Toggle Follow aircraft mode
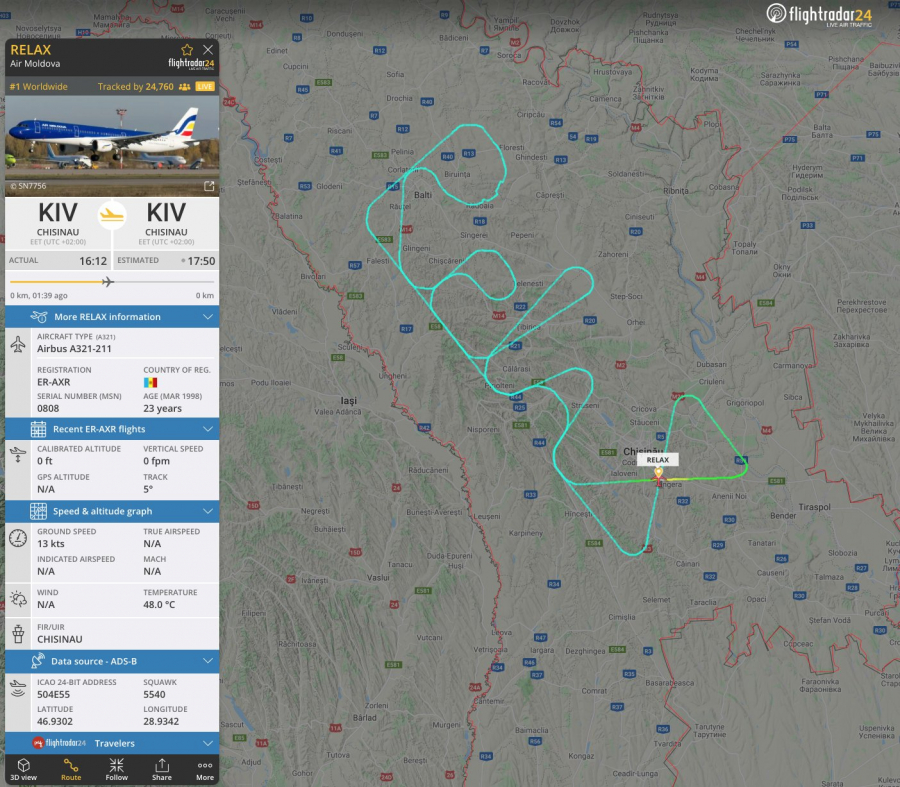This screenshot has width=900, height=787. (x=117, y=769)
